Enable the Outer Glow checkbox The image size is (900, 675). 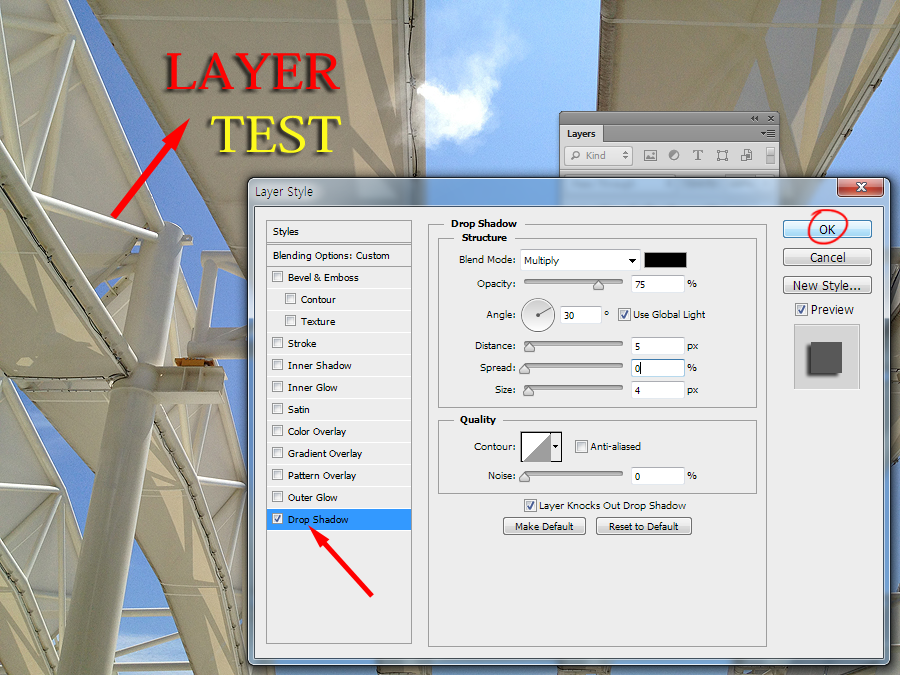[278, 496]
